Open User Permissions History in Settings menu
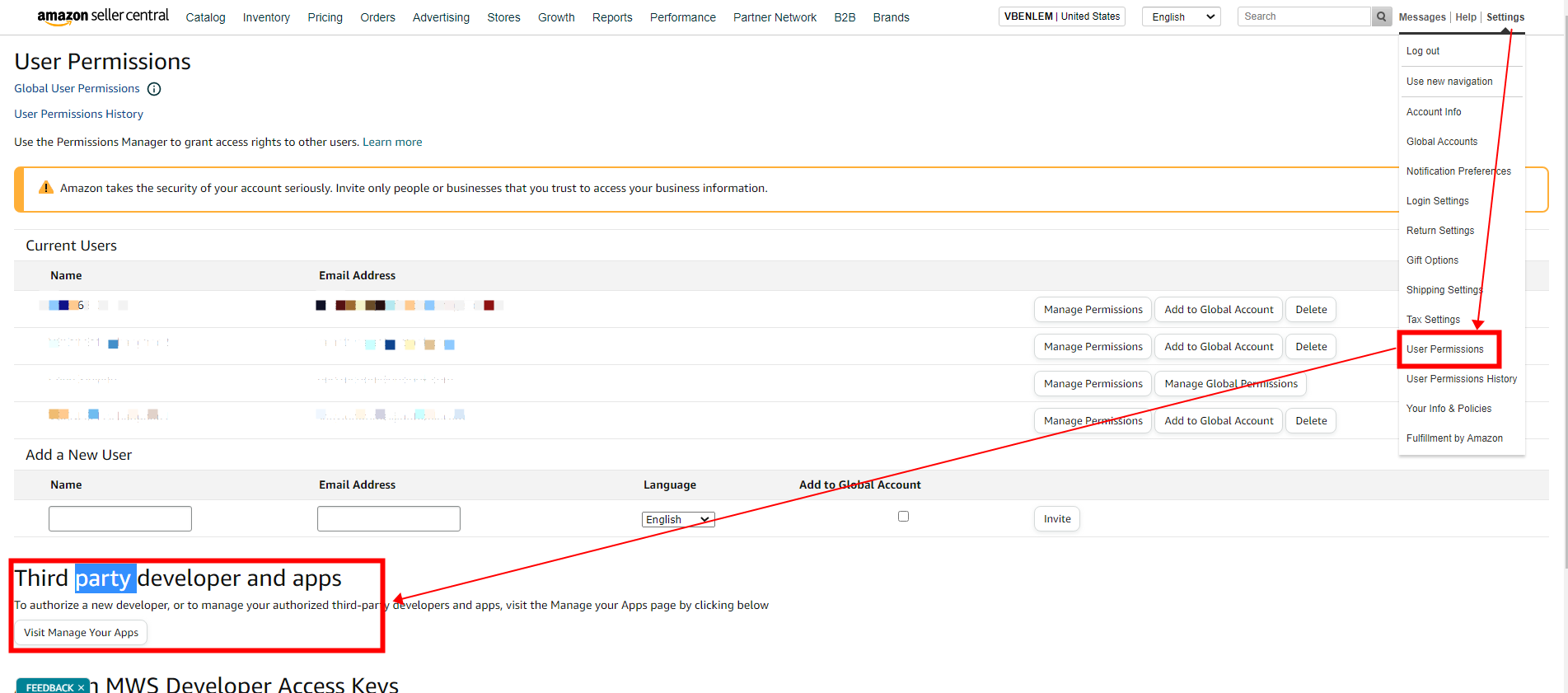 tap(1462, 379)
